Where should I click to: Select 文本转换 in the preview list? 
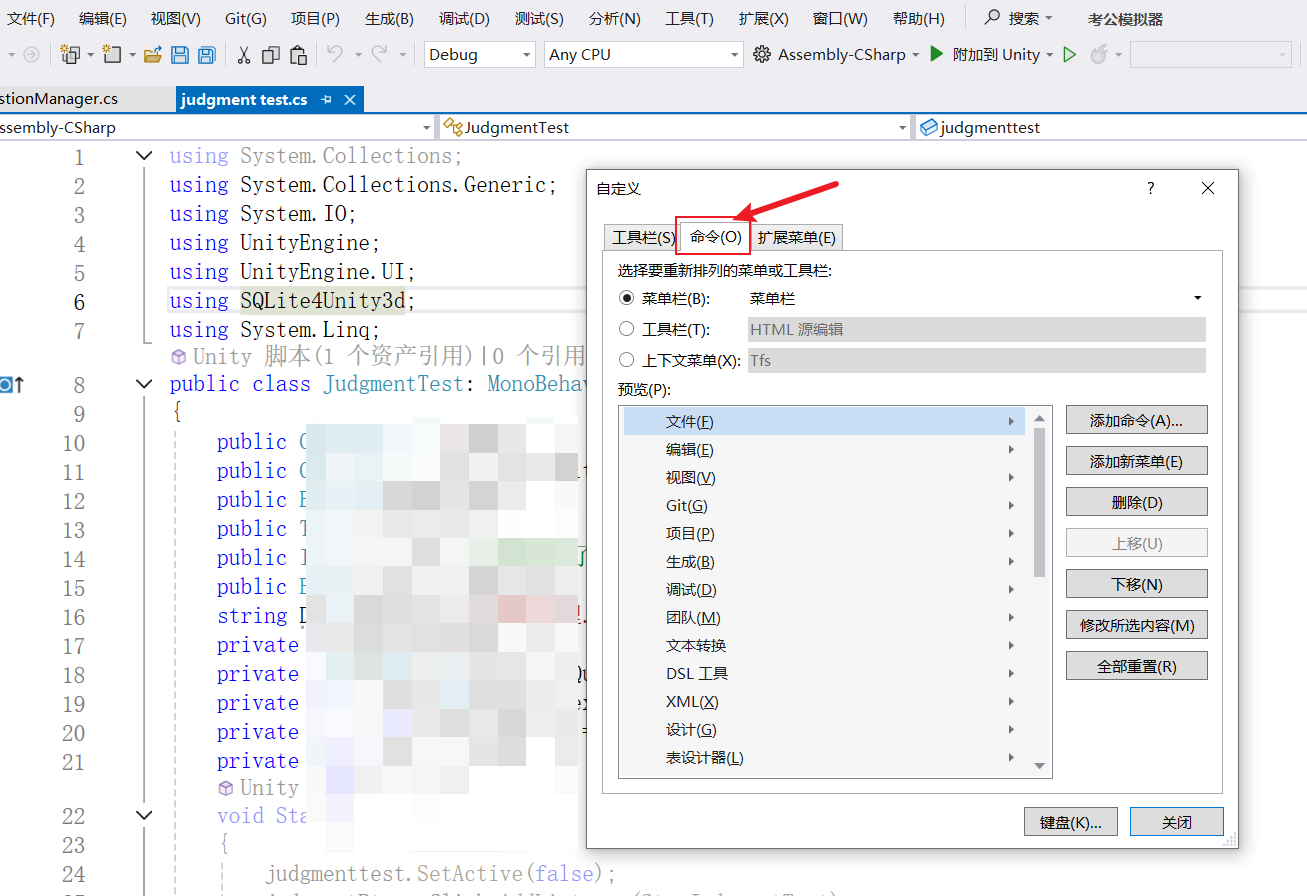(x=824, y=646)
